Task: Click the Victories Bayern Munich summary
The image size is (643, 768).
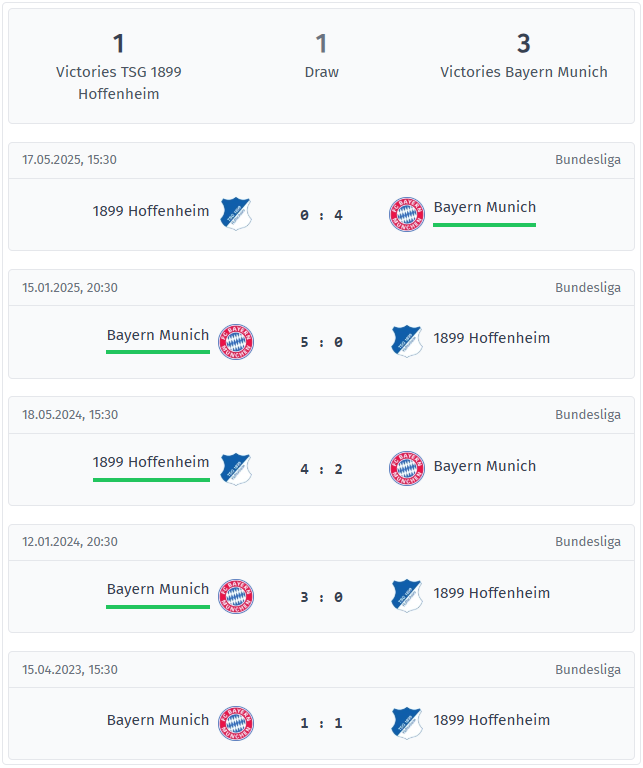Action: [x=524, y=55]
